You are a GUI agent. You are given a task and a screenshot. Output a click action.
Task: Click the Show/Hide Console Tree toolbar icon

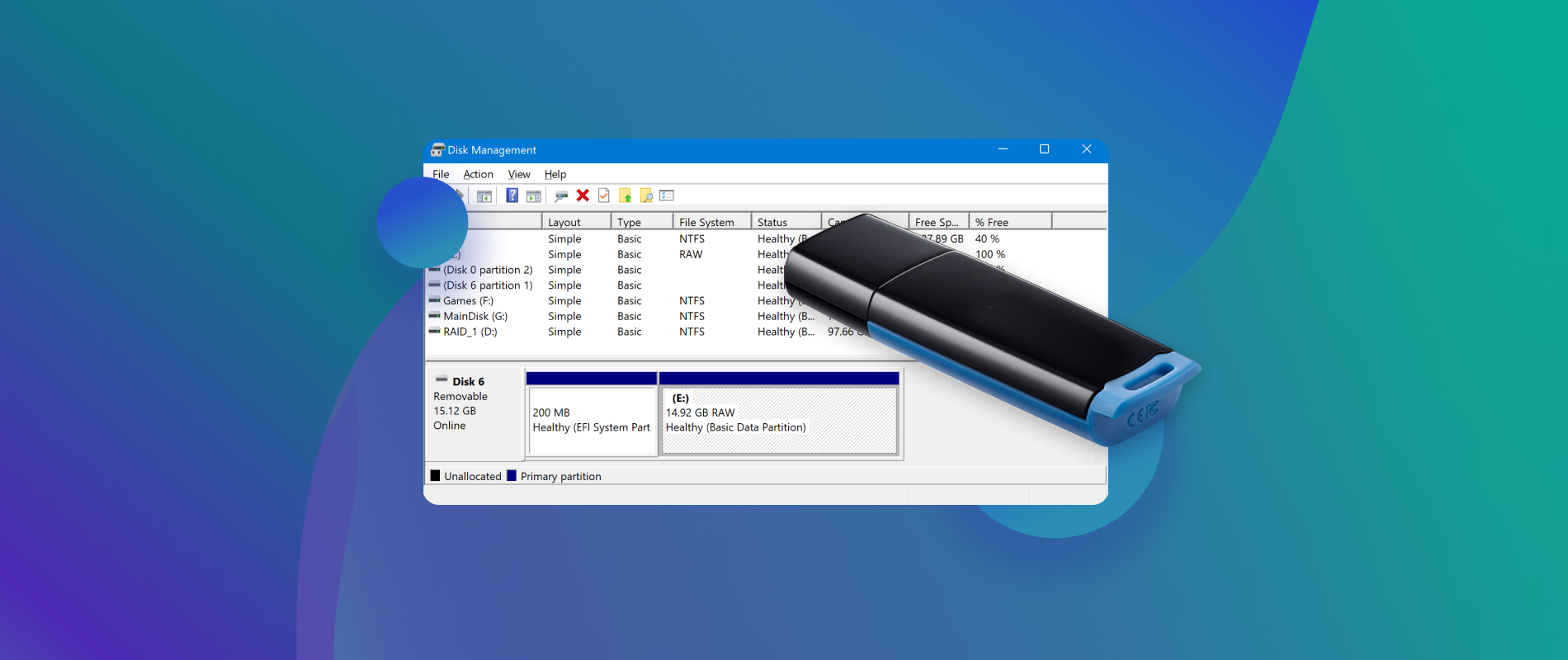click(x=484, y=196)
